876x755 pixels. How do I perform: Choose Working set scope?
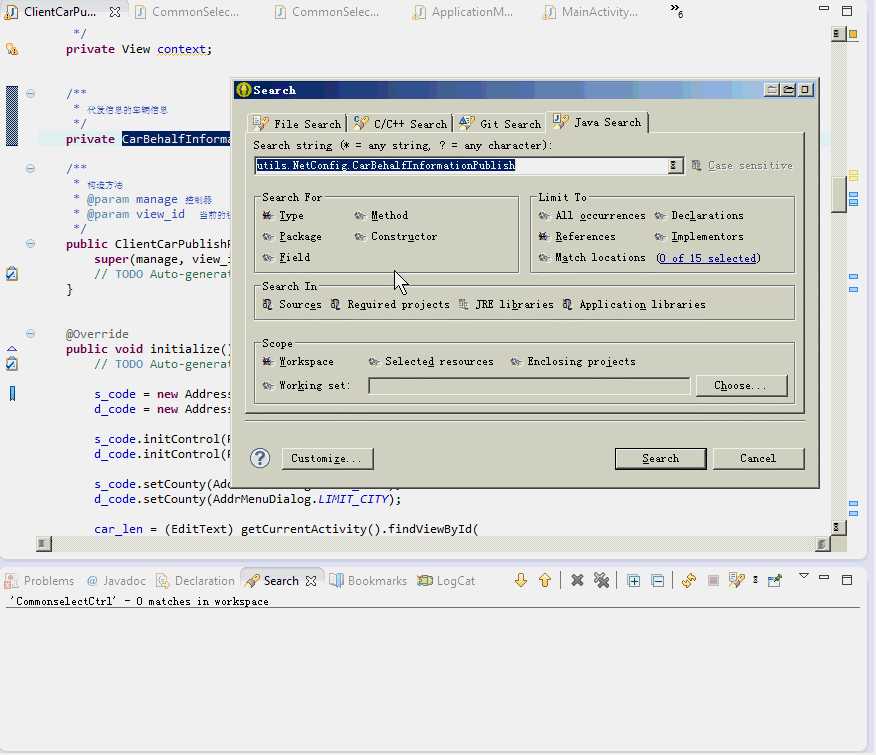(x=306, y=385)
